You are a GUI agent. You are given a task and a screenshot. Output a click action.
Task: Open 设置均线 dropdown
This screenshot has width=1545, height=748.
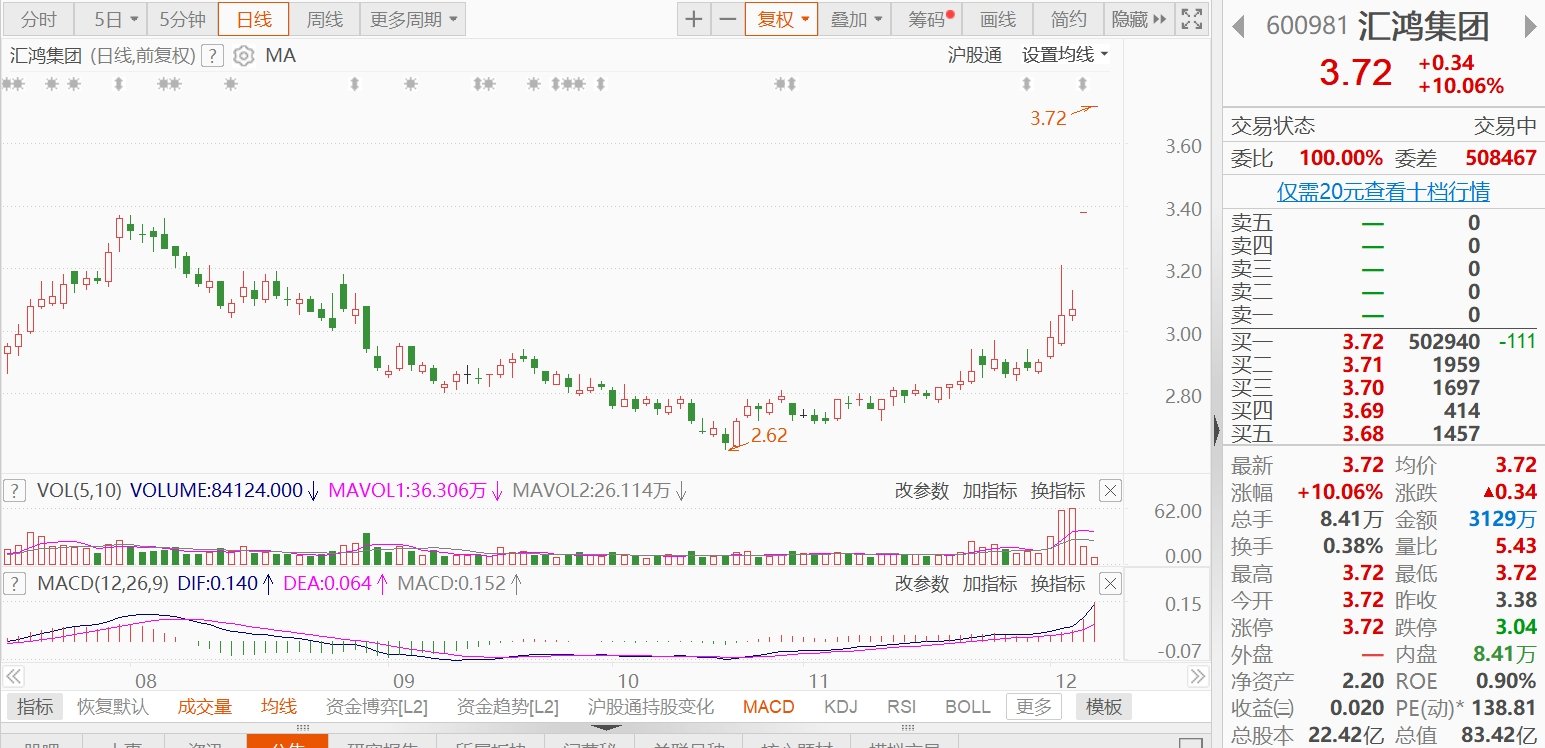point(1065,56)
